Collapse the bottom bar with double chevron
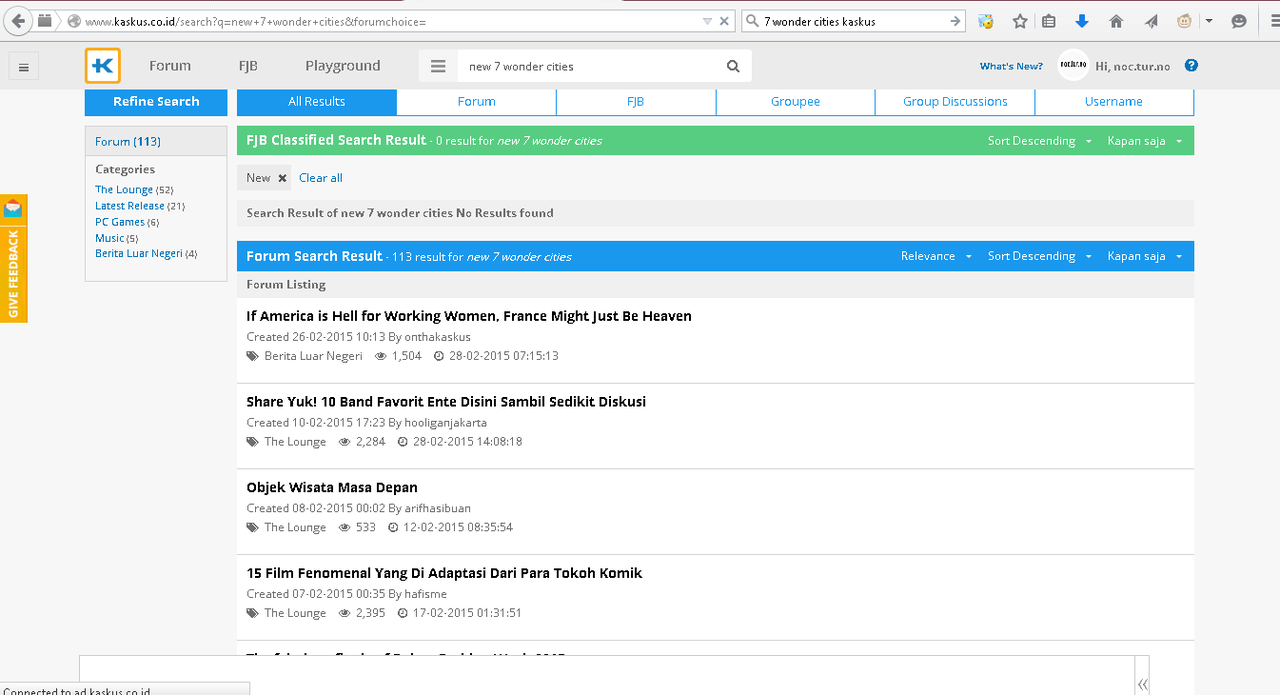The image size is (1280, 695). point(1142,684)
